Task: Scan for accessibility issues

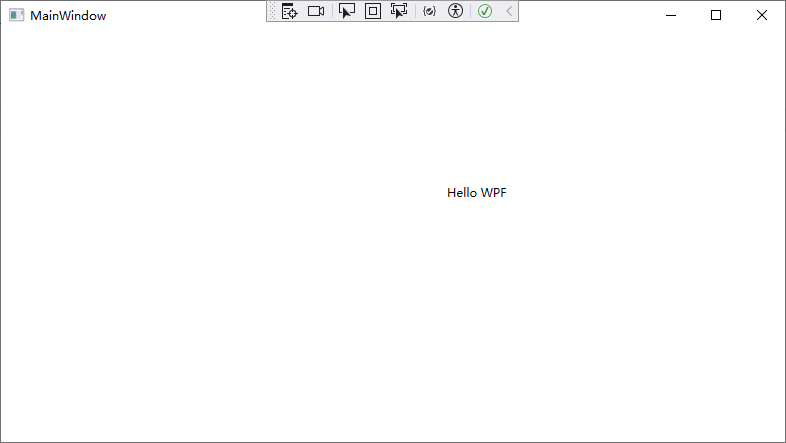Action: pos(456,11)
